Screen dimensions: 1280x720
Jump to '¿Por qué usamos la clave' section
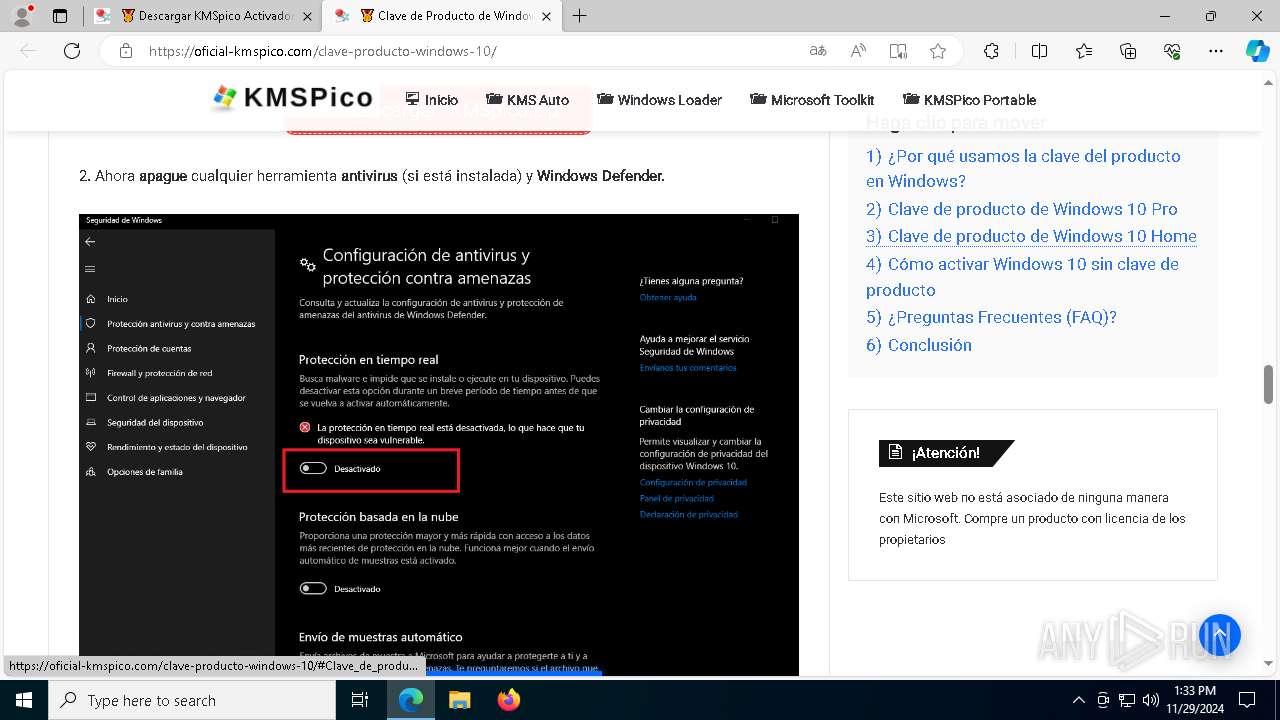point(1023,168)
